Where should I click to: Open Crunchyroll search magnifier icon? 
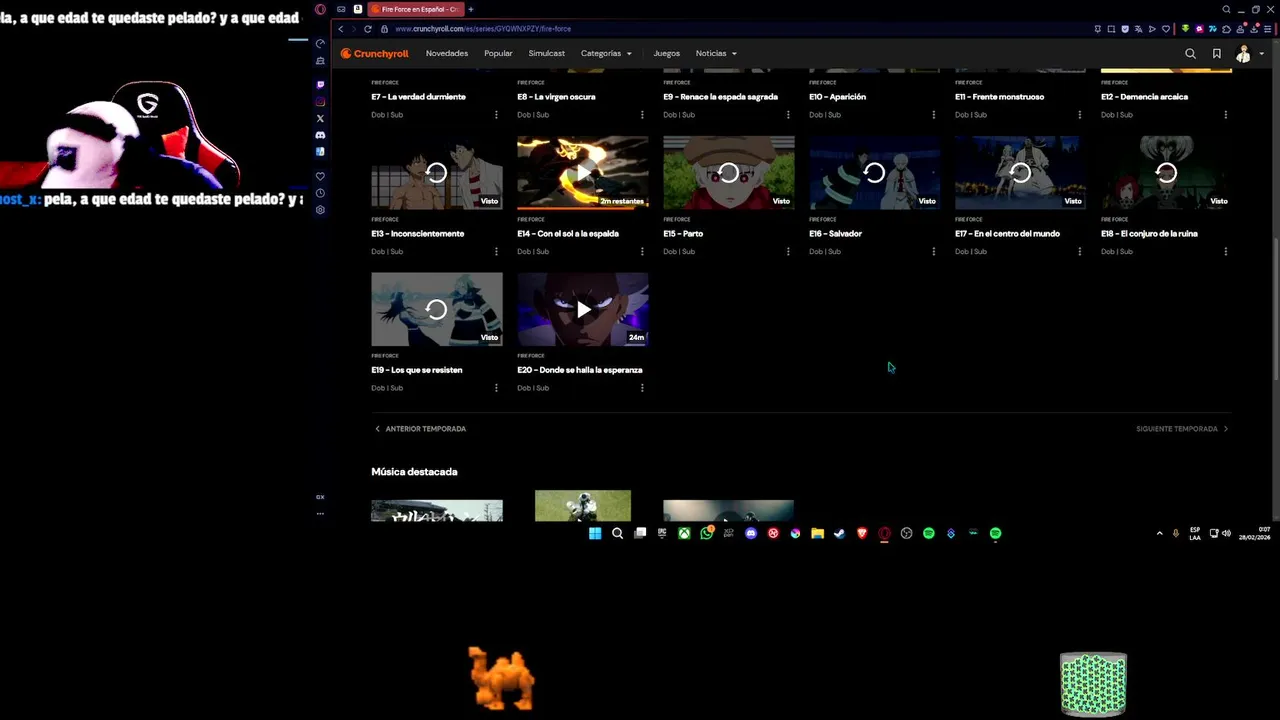(x=1190, y=53)
